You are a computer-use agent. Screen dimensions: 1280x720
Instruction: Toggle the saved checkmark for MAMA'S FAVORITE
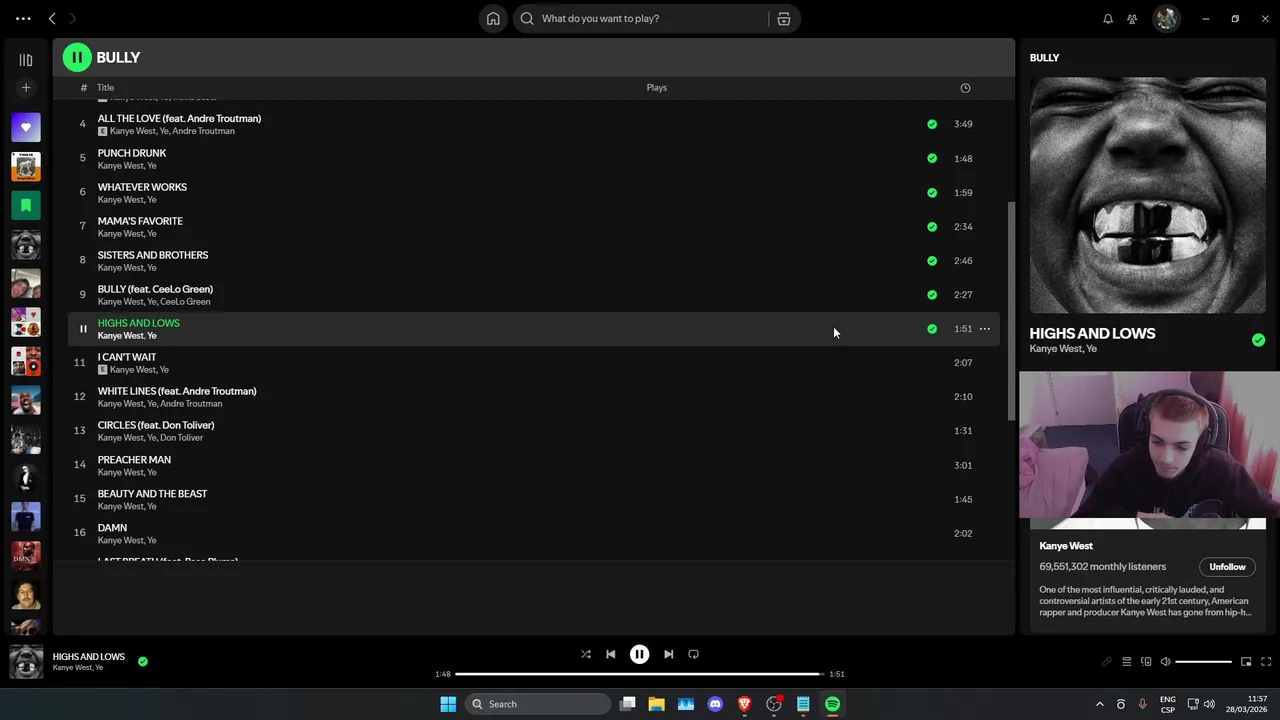click(x=932, y=226)
